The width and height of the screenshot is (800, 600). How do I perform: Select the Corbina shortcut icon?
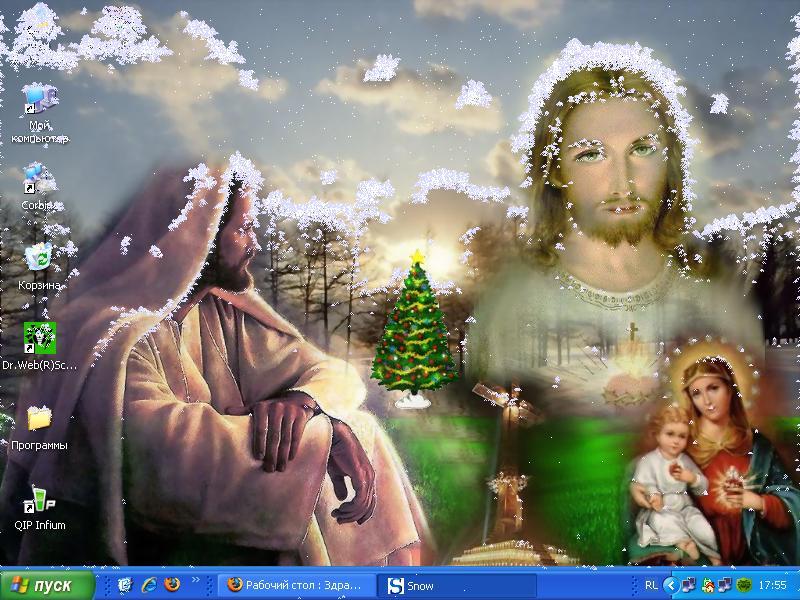[39, 180]
